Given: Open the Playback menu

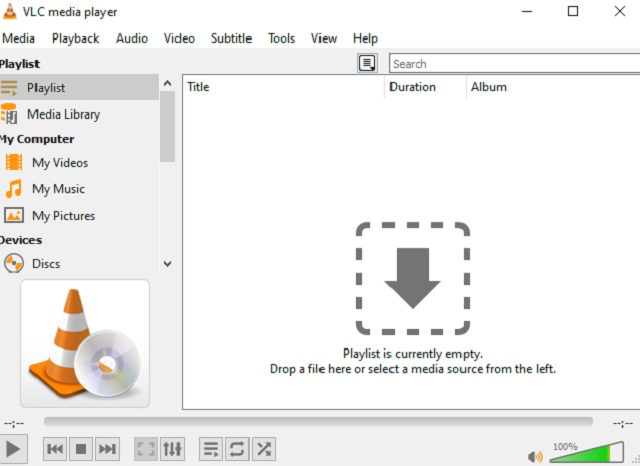Looking at the screenshot, I should tap(76, 38).
